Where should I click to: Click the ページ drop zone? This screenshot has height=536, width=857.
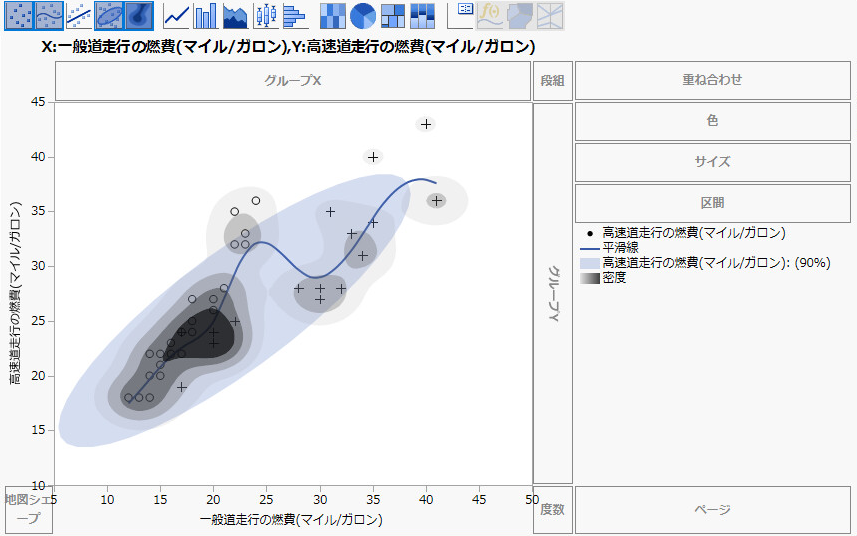(x=713, y=510)
